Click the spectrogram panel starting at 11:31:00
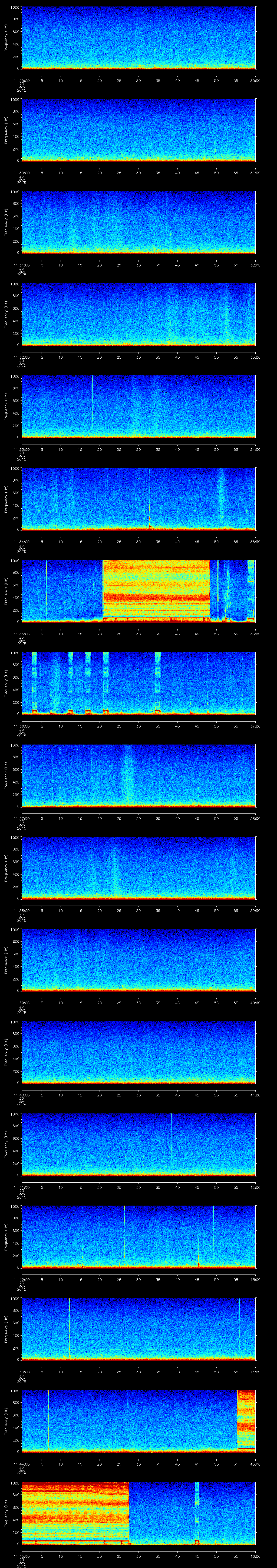277x1568 pixels. (139, 222)
